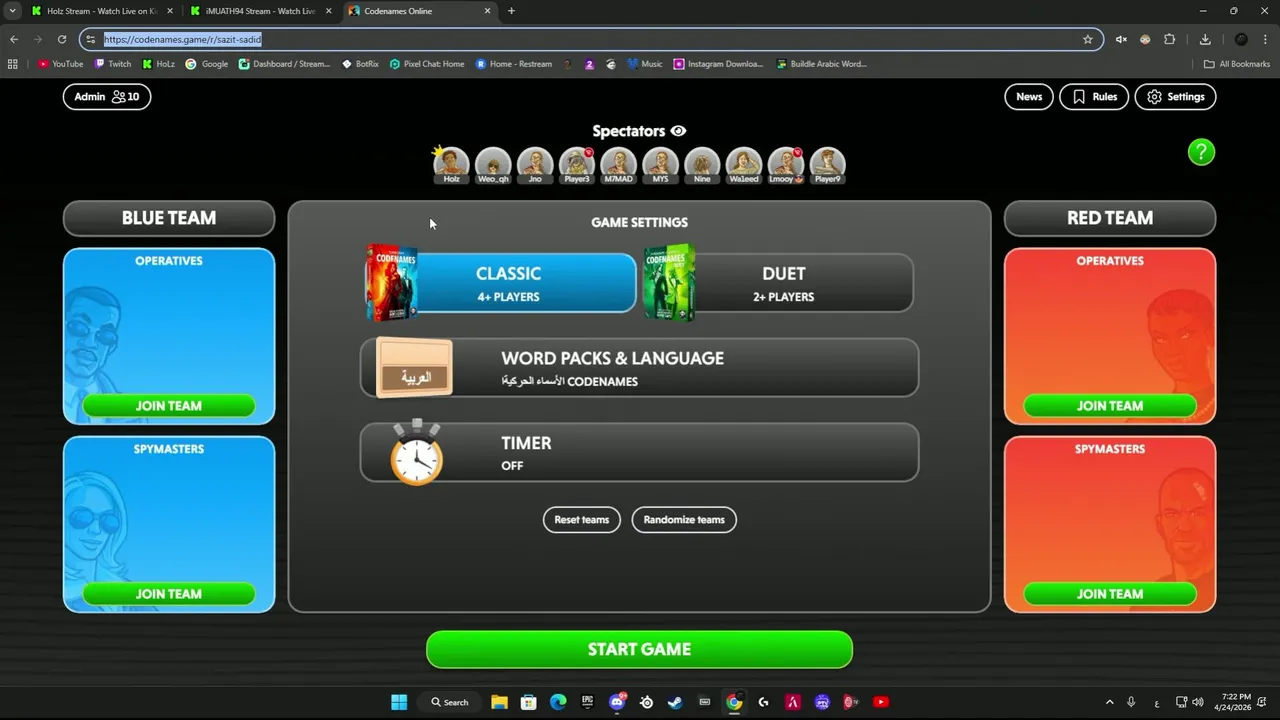Click the Jno spectator avatar

click(x=535, y=165)
